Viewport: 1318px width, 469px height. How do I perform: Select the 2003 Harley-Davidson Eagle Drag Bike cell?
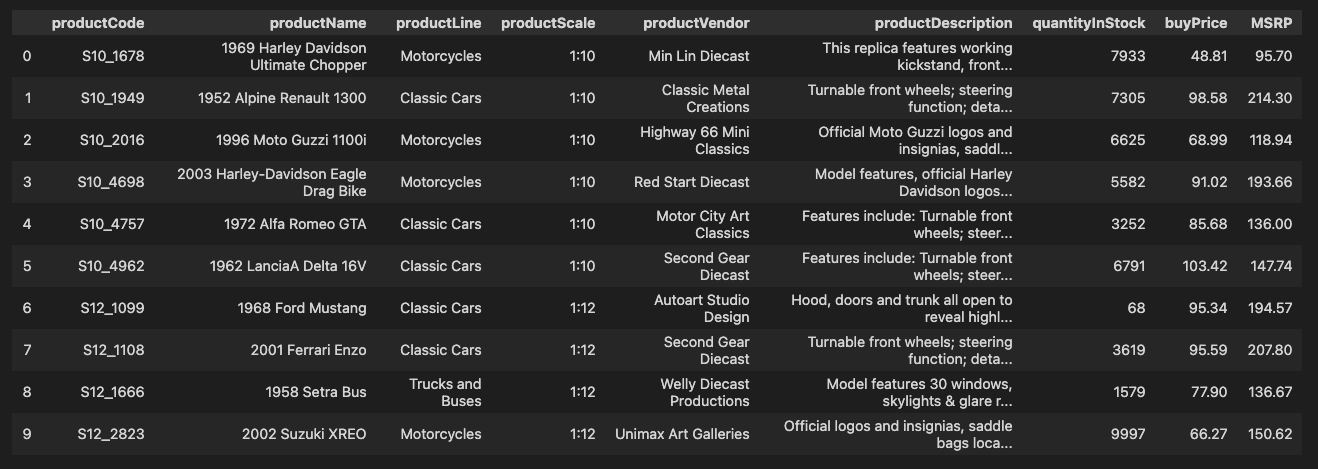[x=272, y=182]
